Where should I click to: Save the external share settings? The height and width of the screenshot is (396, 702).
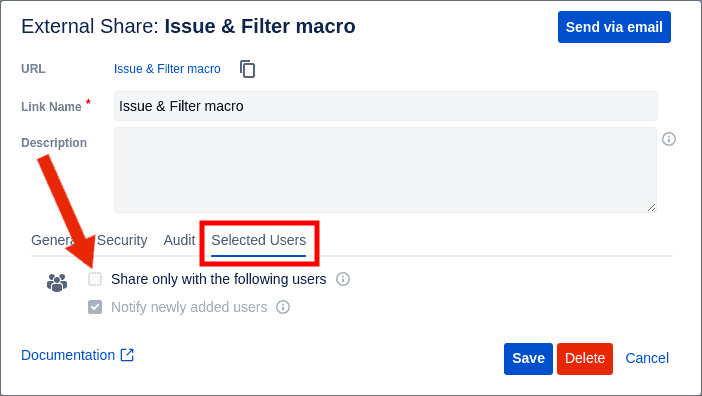click(528, 358)
